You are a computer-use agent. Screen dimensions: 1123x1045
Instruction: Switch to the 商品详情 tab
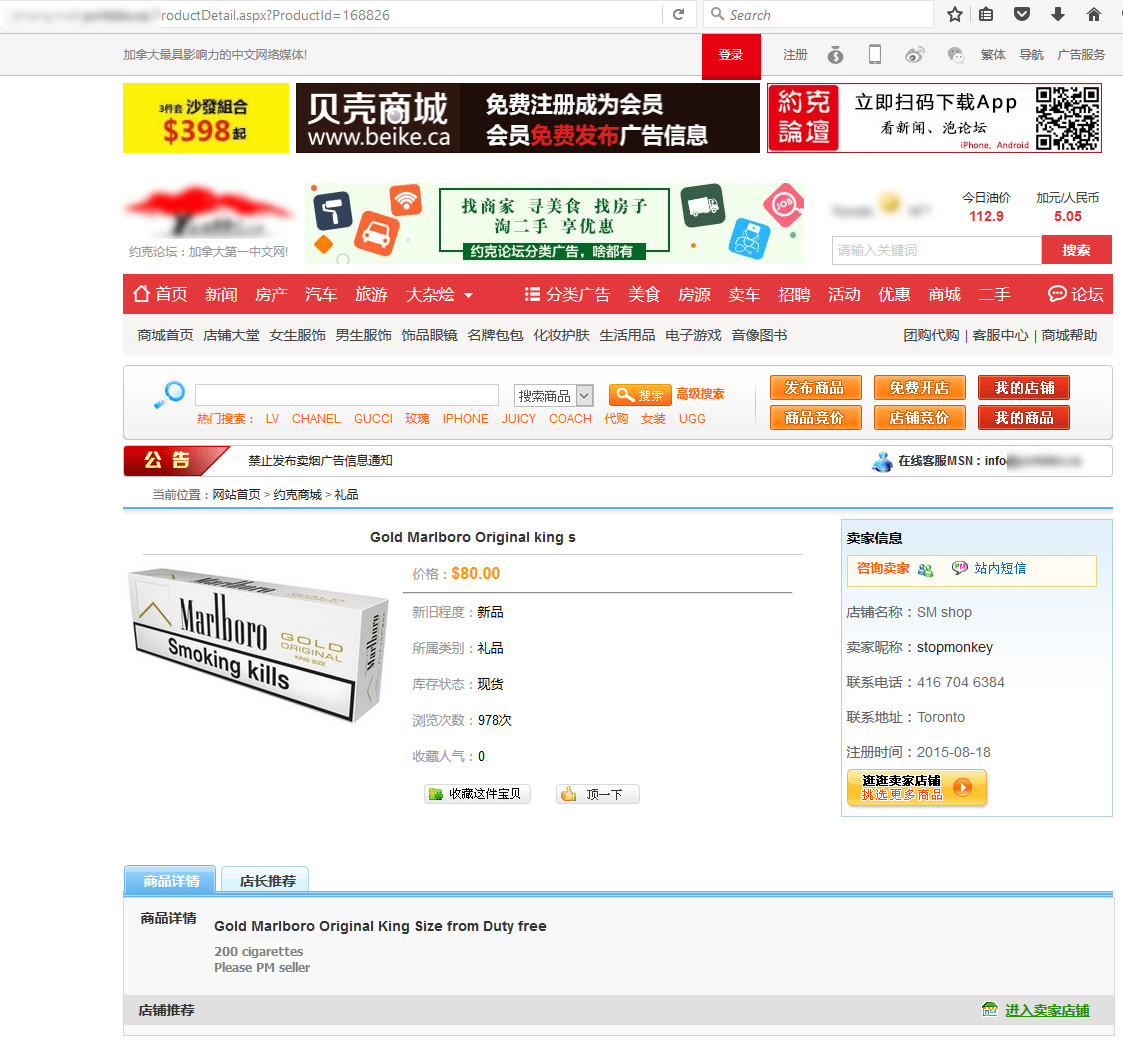(170, 880)
